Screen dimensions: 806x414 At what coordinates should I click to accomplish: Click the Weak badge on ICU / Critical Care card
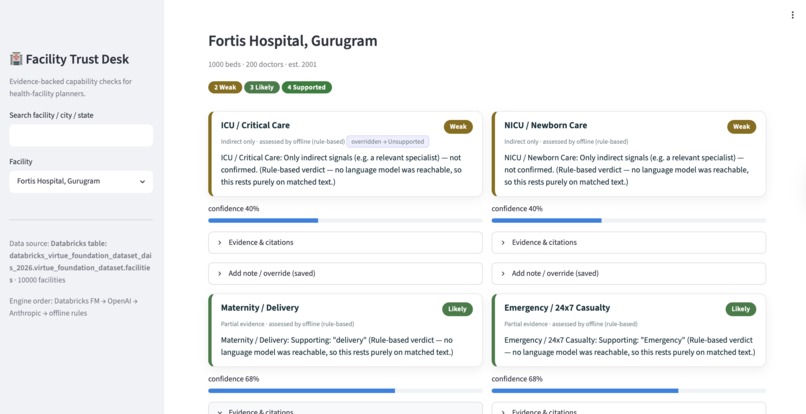coord(458,127)
